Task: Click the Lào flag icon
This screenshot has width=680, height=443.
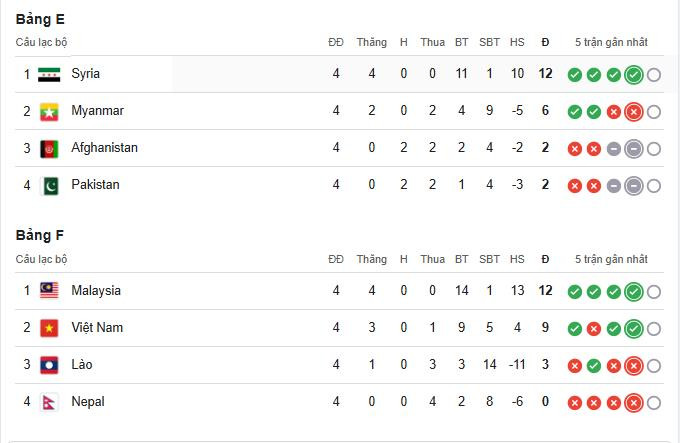Action: click(x=49, y=365)
